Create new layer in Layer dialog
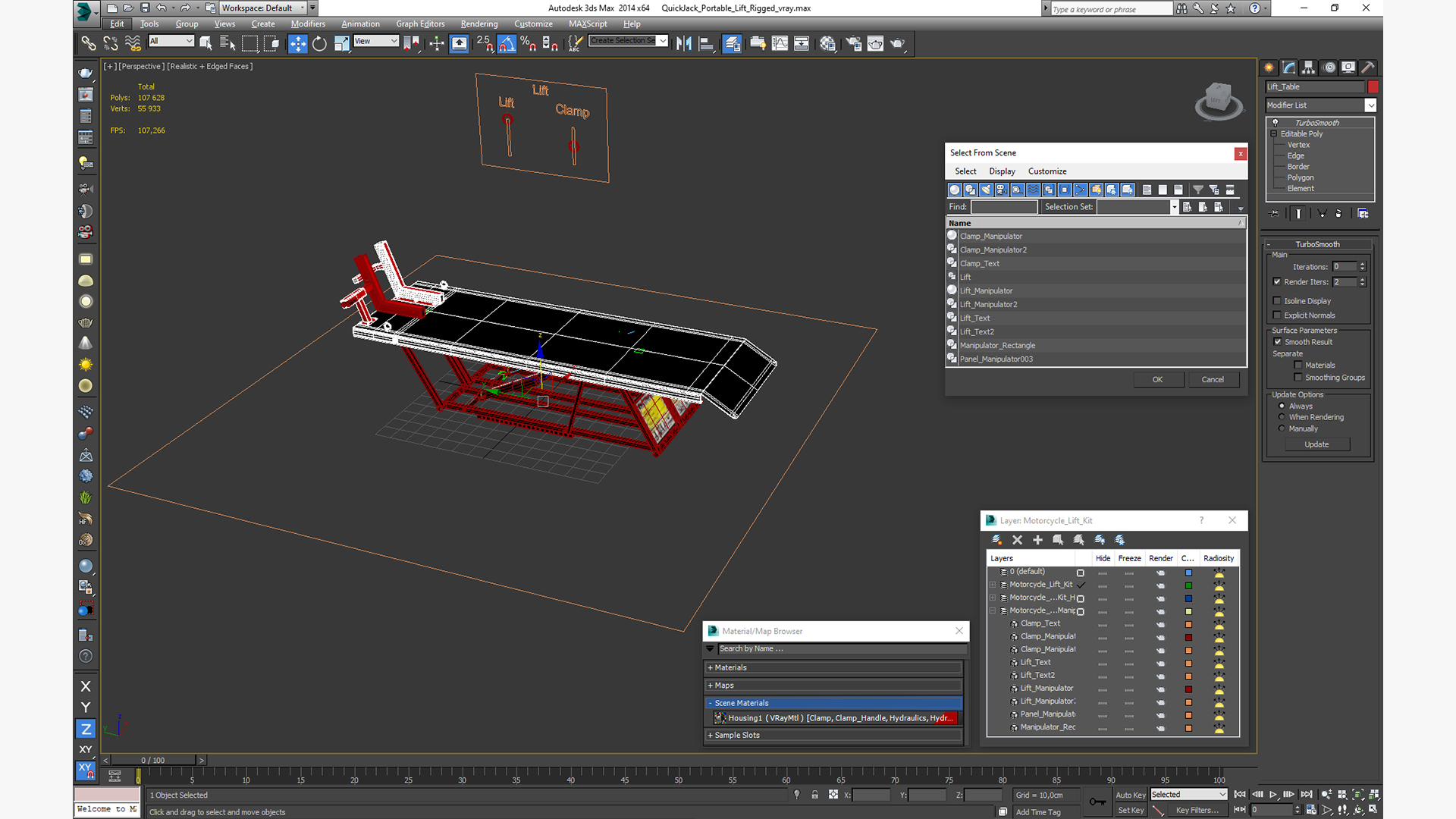Image resolution: width=1456 pixels, height=819 pixels. [x=996, y=540]
